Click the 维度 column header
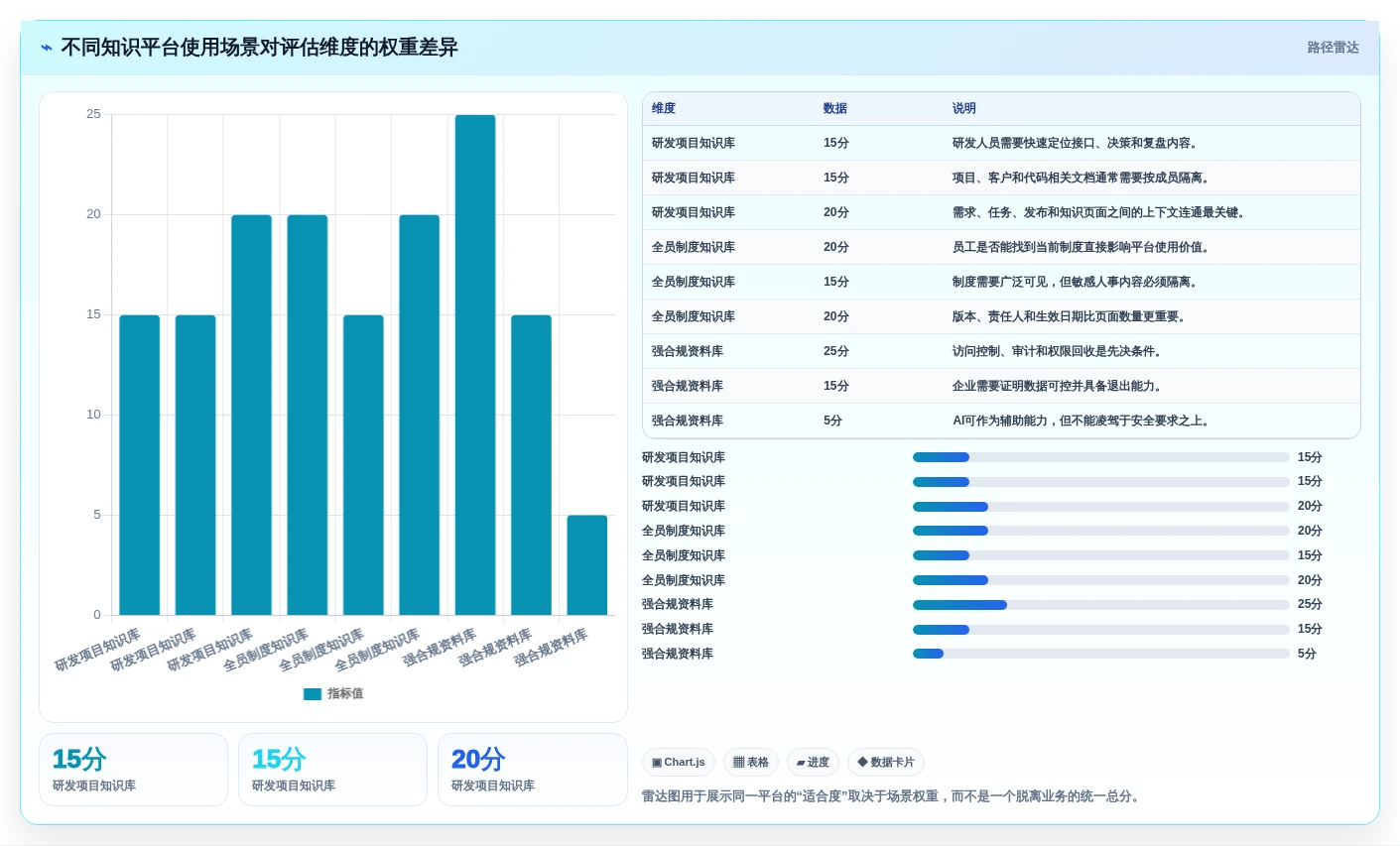1400x846 pixels. pyautogui.click(x=664, y=109)
